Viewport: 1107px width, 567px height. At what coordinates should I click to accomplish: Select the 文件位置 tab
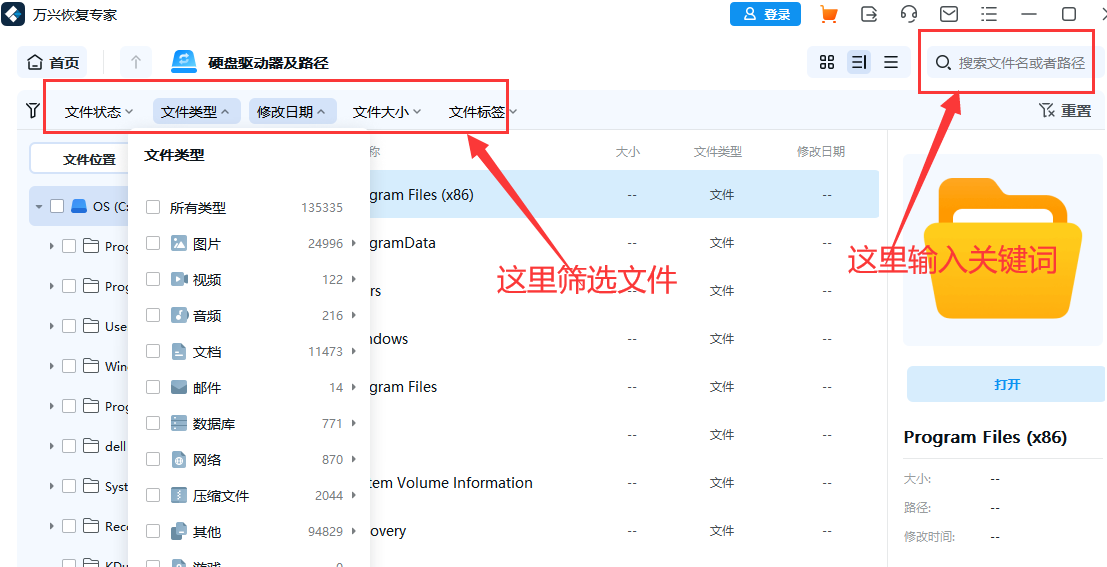(90, 160)
